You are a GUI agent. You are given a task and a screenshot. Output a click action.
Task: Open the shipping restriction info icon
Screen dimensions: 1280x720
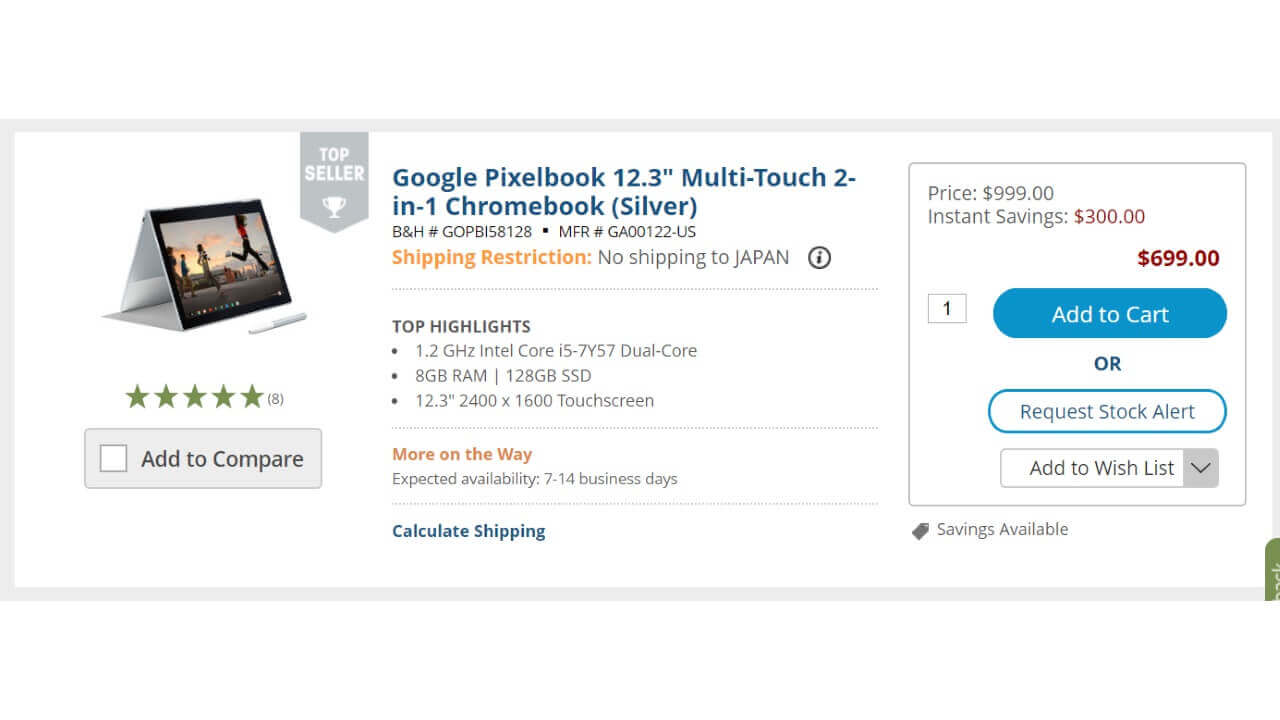(x=819, y=258)
